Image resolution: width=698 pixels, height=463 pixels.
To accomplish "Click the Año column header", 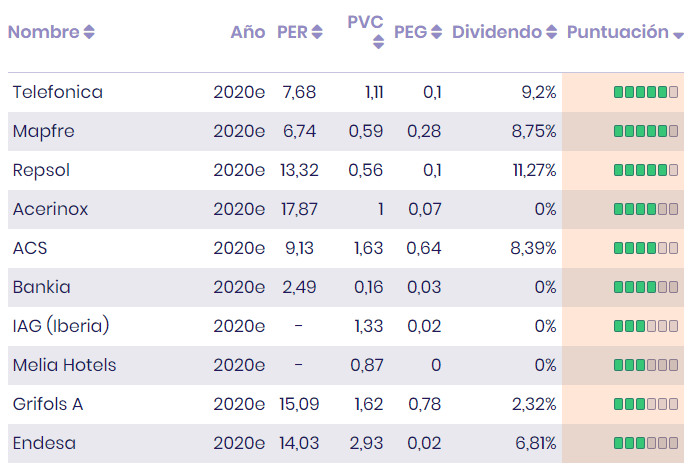I will coord(247,32).
